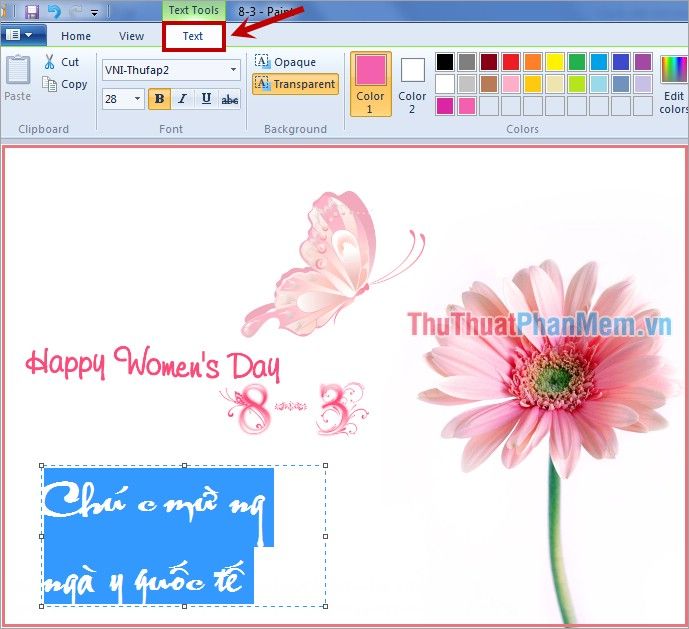This screenshot has width=689, height=629.
Task: Click the Cut button
Action: (62, 62)
